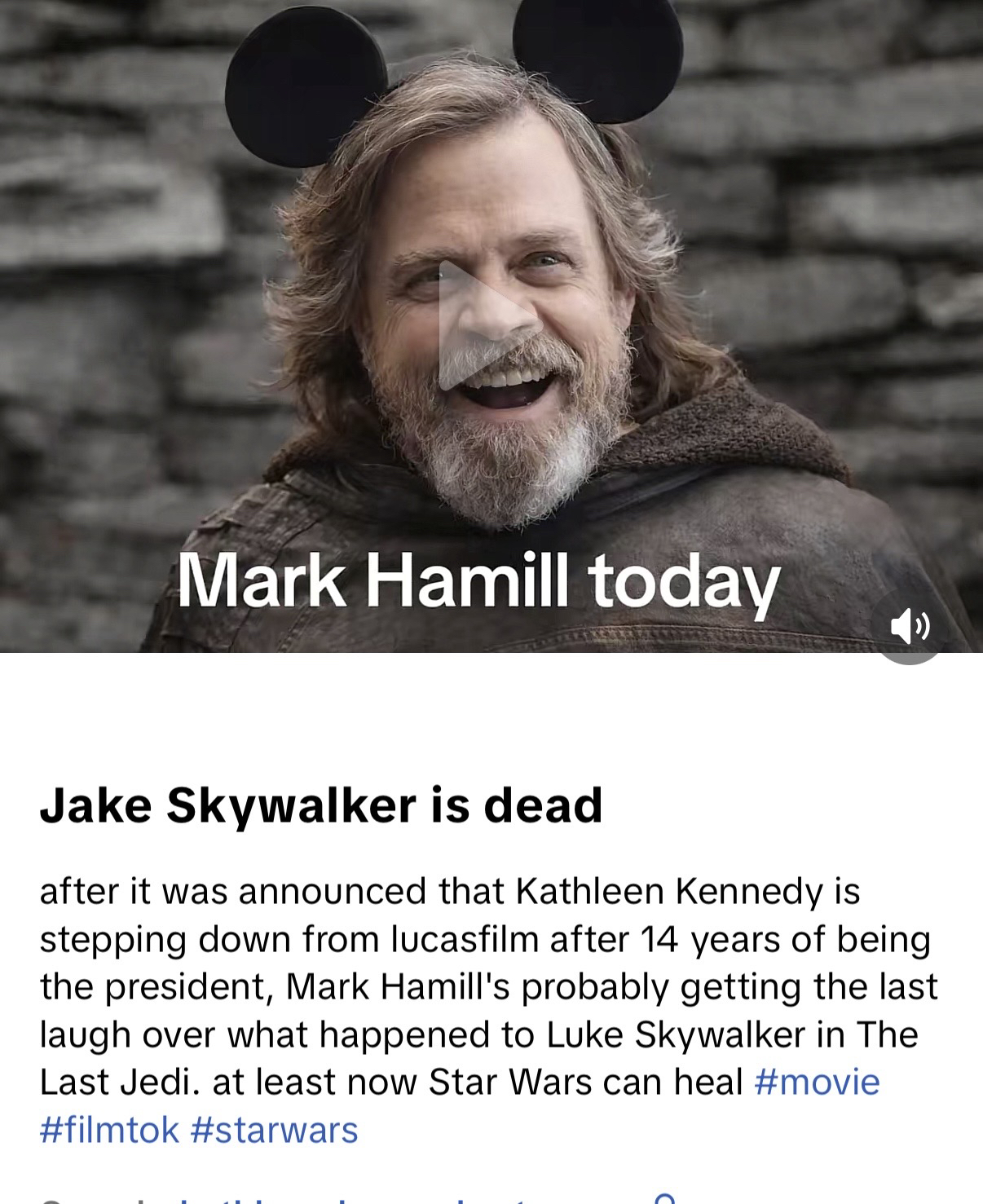Mute the video with the speaker icon
Viewport: 983px width, 1204px height.
click(x=910, y=625)
